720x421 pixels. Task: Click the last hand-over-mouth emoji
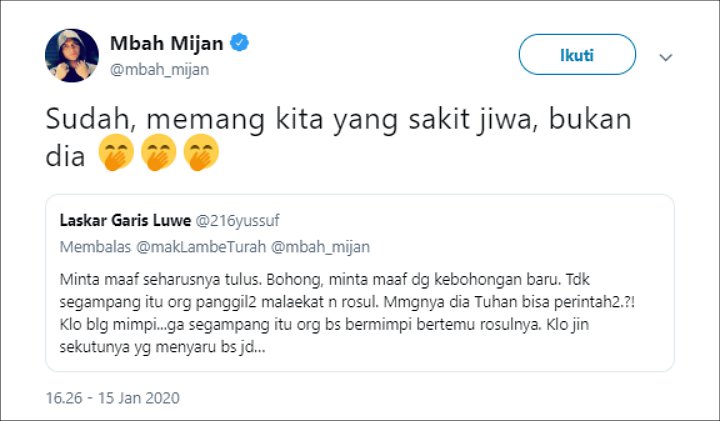point(201,155)
